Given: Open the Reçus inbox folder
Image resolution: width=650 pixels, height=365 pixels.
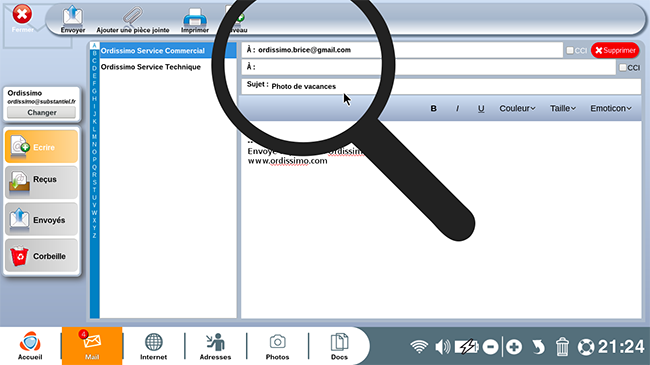Looking at the screenshot, I should point(41,182).
